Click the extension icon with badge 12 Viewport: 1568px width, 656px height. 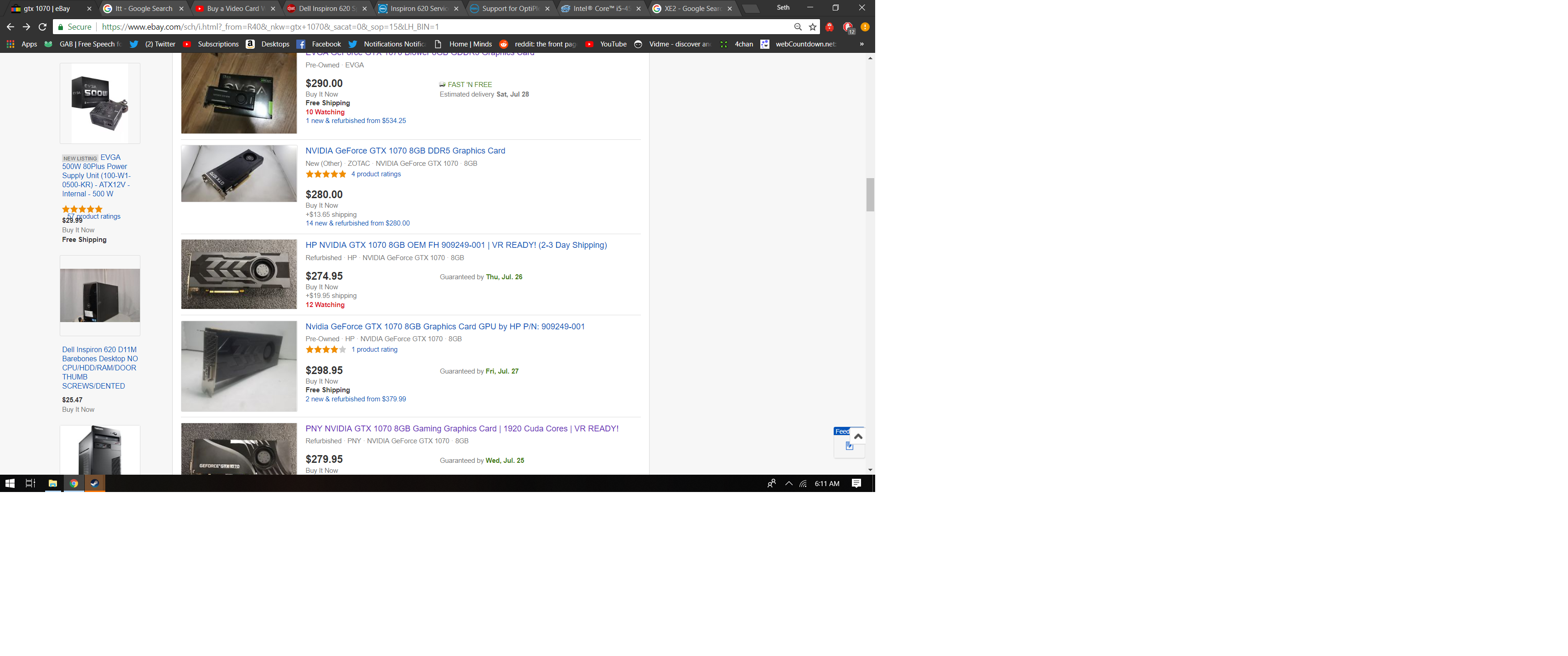click(849, 27)
